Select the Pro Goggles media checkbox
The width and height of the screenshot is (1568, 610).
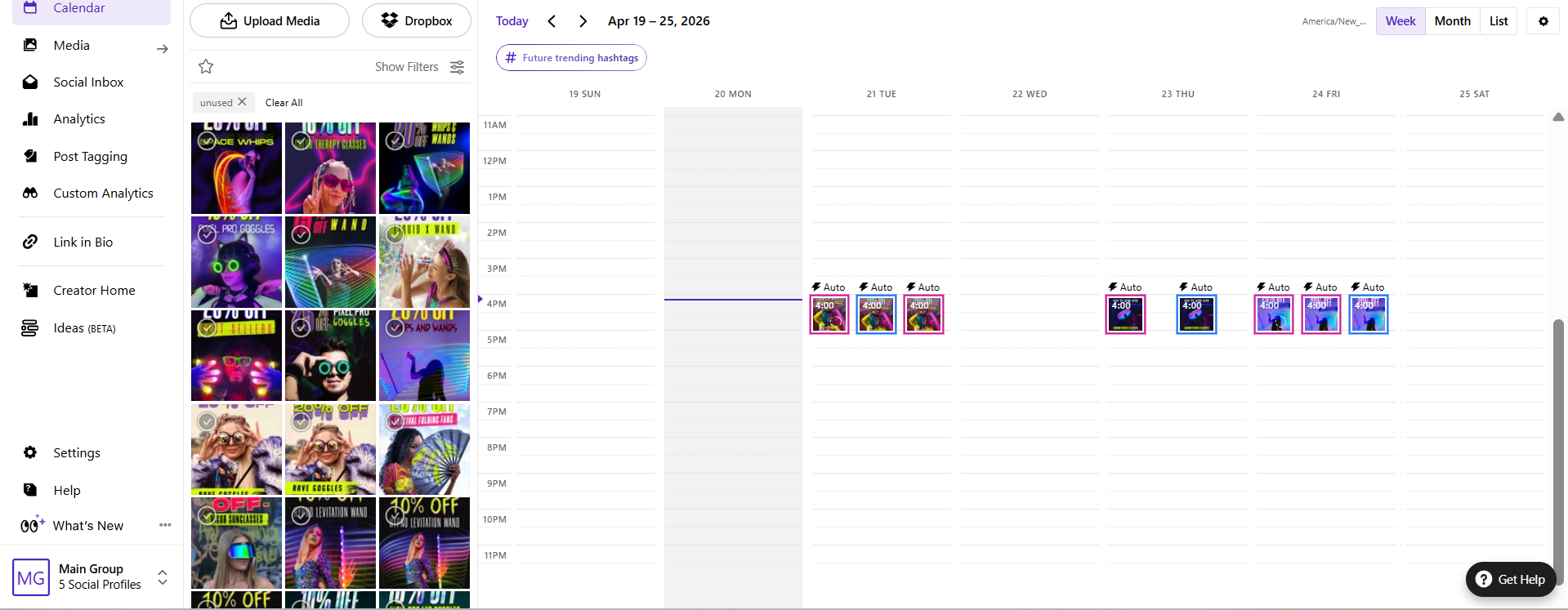[208, 234]
